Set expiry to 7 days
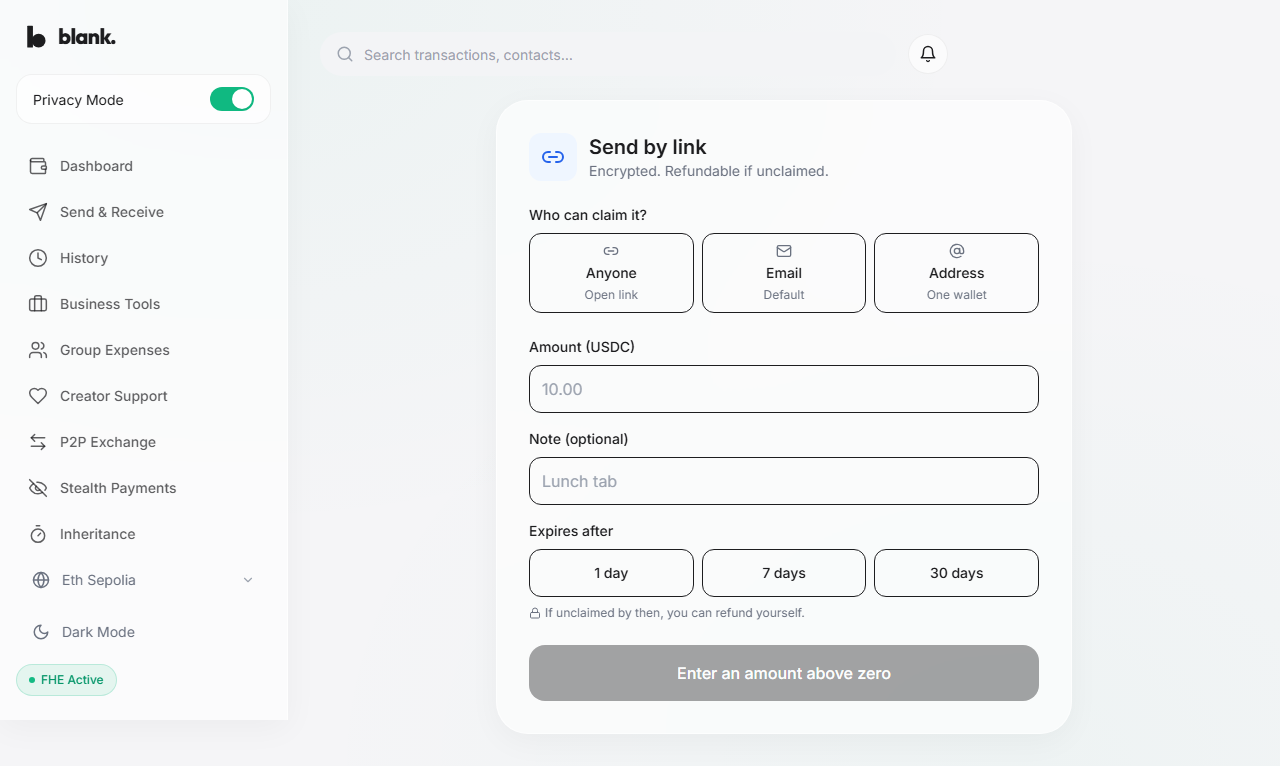This screenshot has width=1280, height=766. click(784, 573)
